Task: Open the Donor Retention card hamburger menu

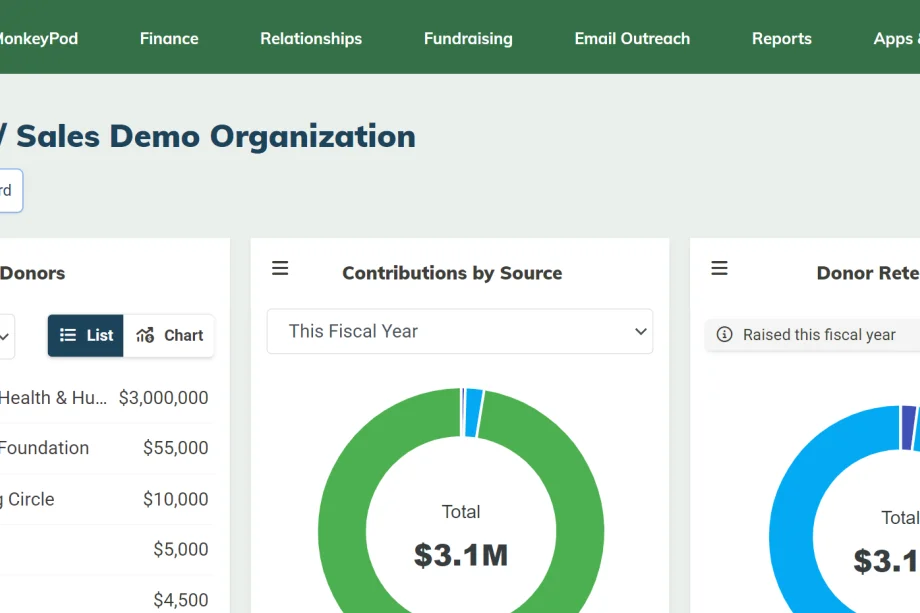Action: [x=719, y=269]
